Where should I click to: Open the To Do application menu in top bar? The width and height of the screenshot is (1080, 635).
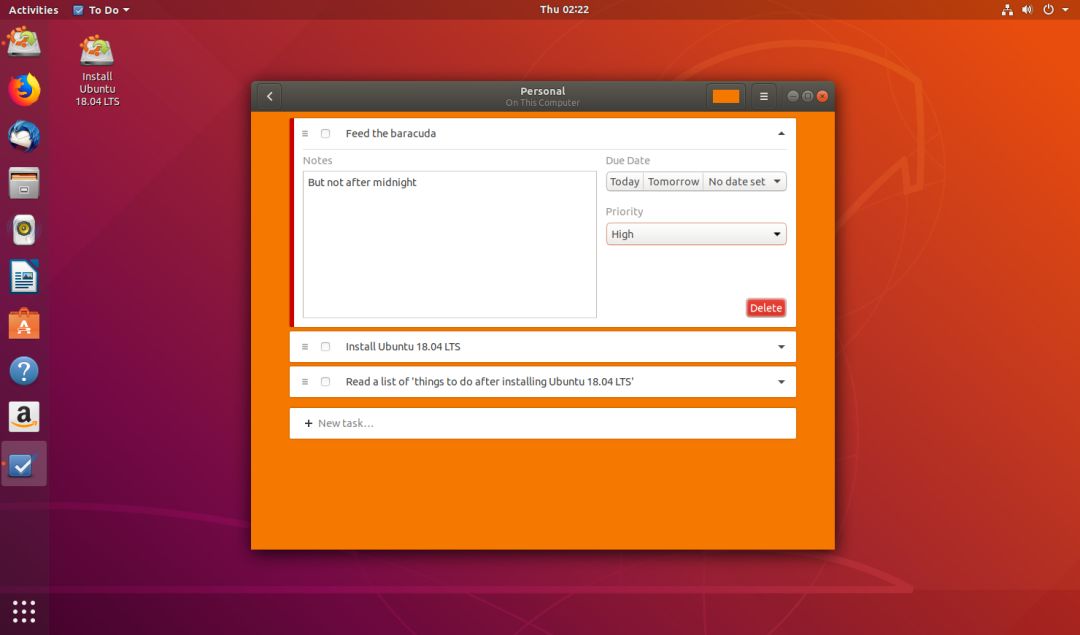(x=101, y=10)
